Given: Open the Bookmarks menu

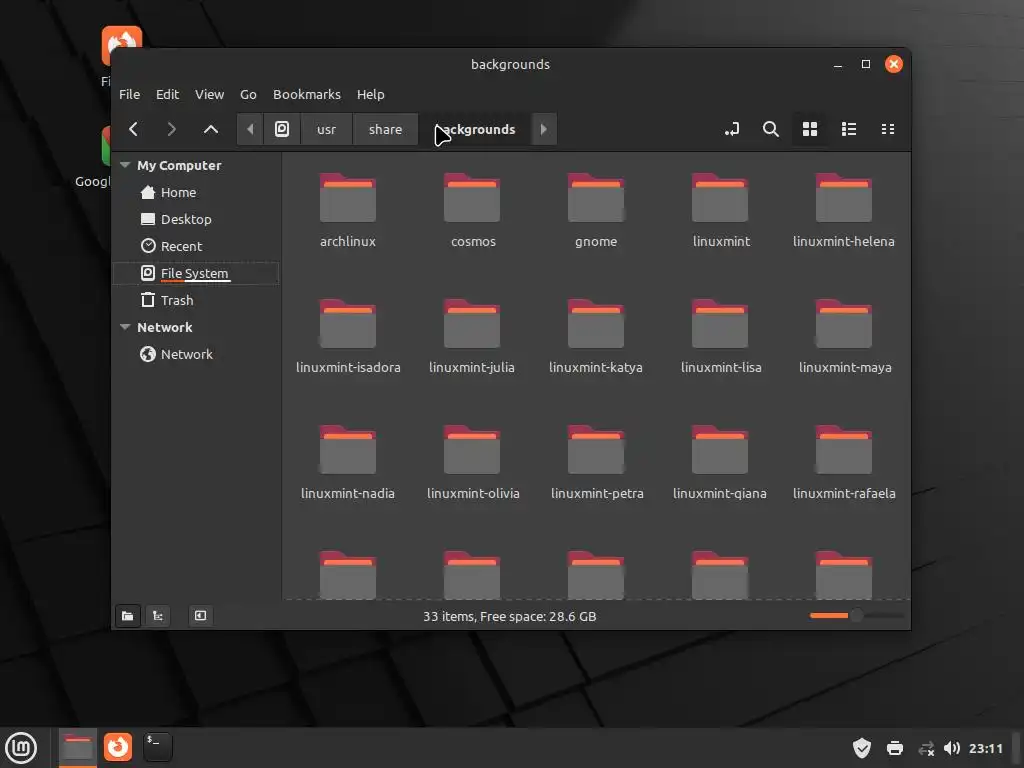Looking at the screenshot, I should coord(306,94).
